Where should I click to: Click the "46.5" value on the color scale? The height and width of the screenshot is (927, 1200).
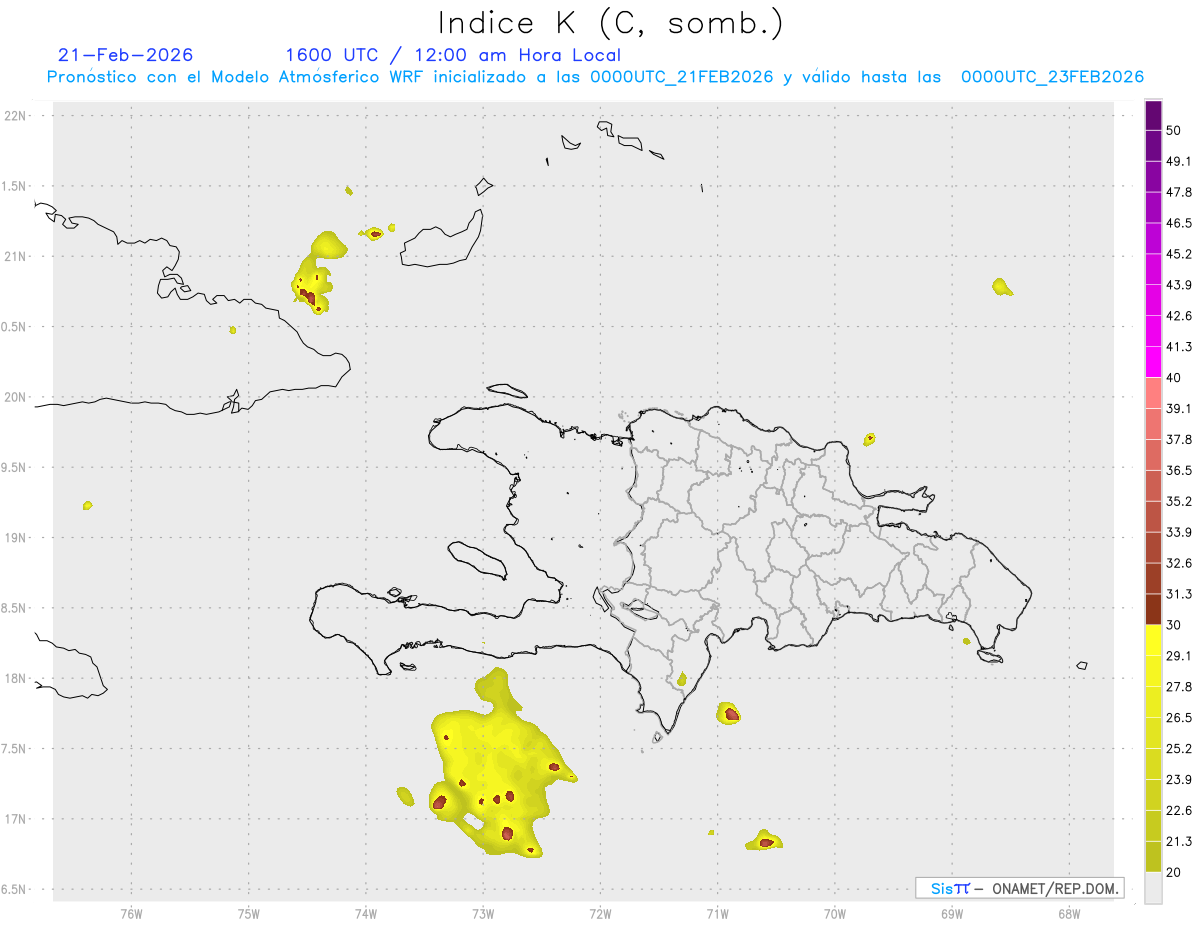[1179, 223]
